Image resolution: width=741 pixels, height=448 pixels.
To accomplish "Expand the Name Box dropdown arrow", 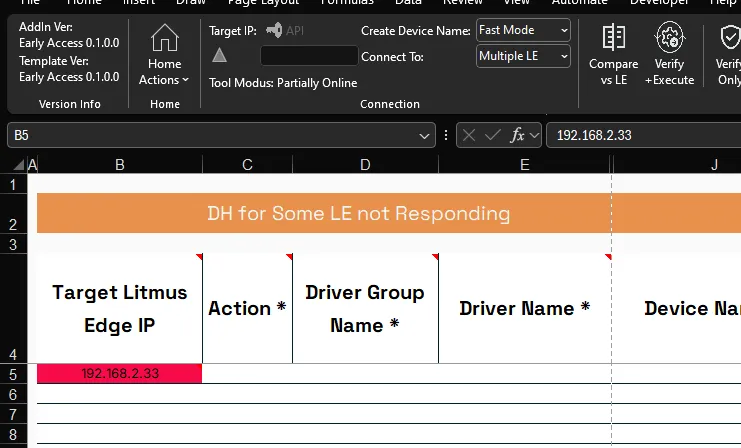I will 424,136.
